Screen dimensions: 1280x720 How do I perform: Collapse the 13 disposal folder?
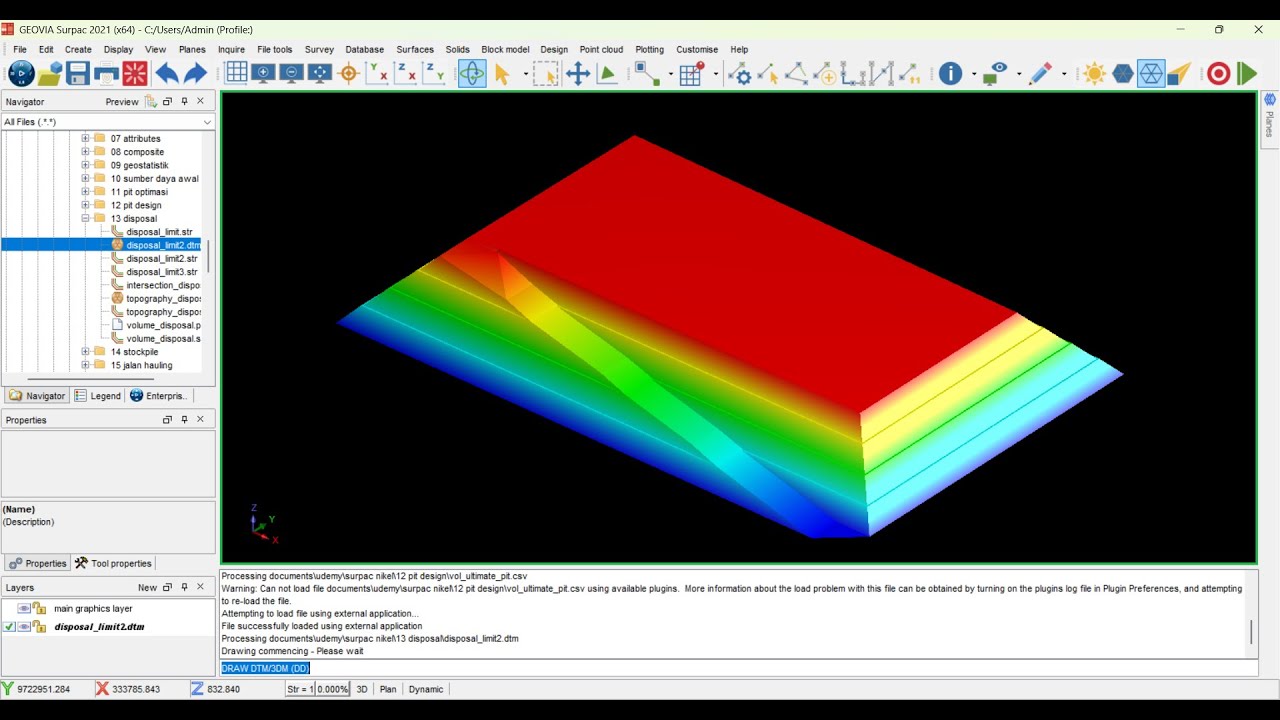[x=85, y=218]
